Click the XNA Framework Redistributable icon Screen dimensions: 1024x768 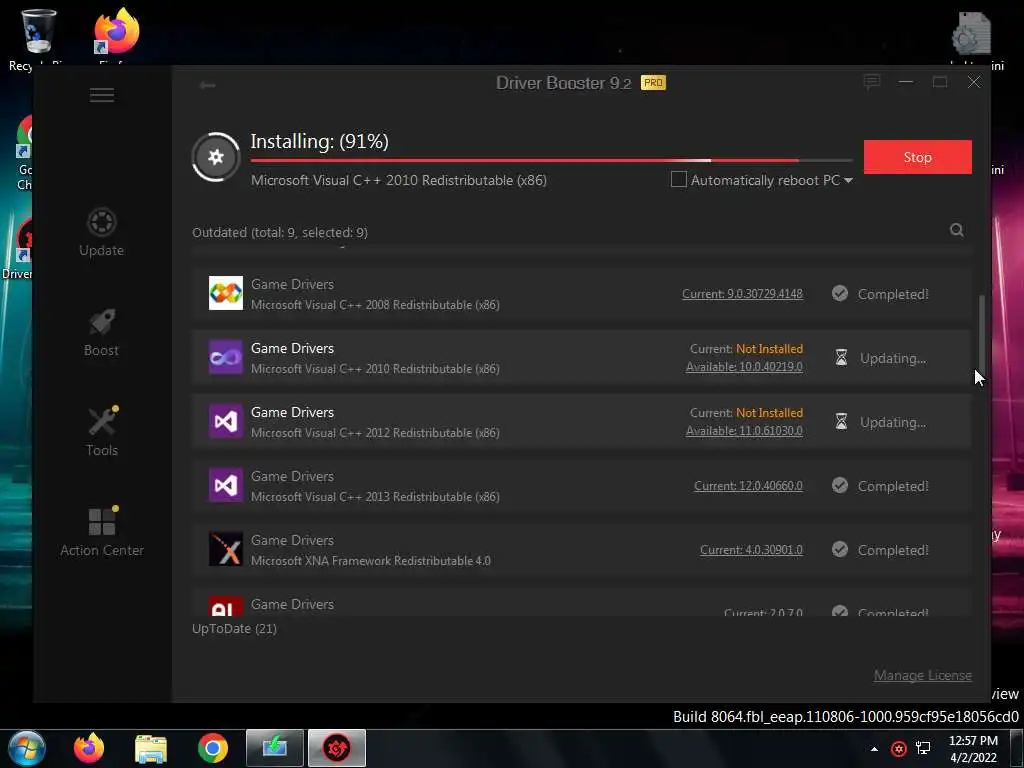226,549
